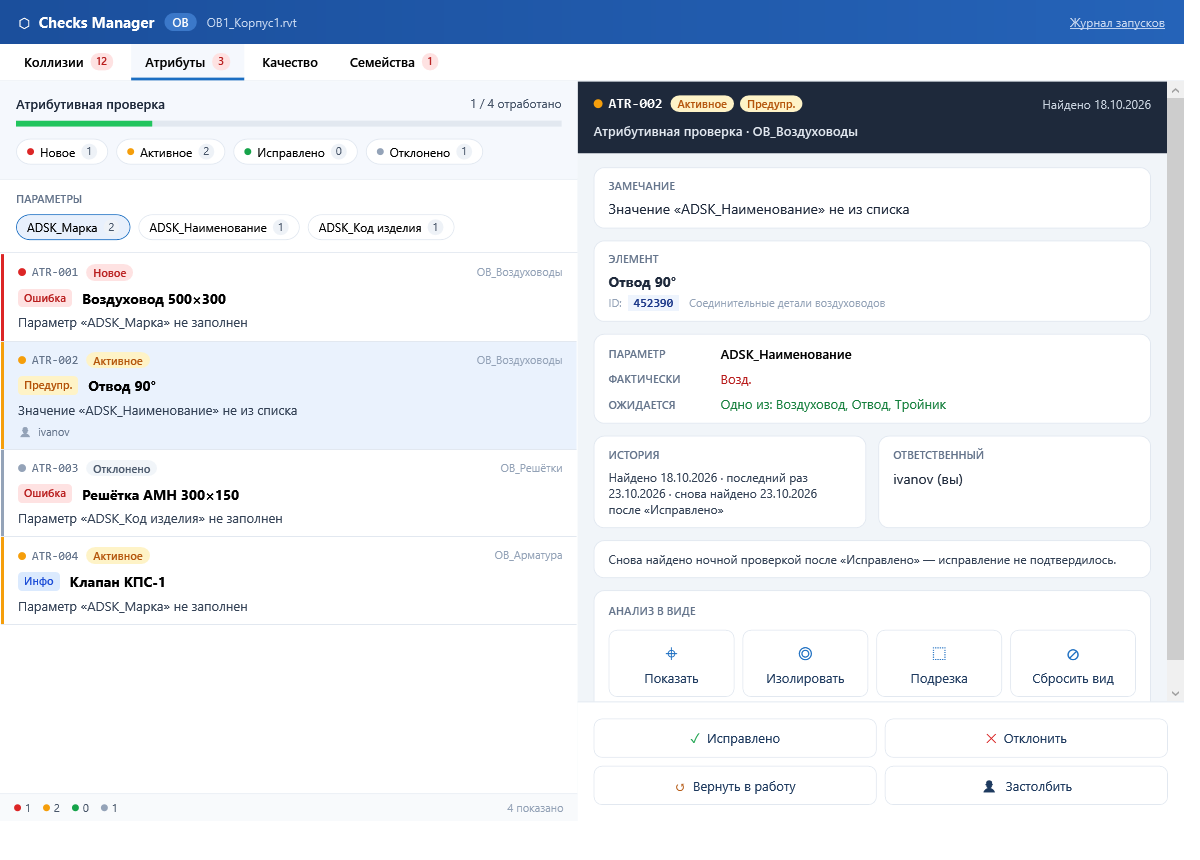Click the dashed box icon on Подрезка

pyautogui.click(x=939, y=654)
